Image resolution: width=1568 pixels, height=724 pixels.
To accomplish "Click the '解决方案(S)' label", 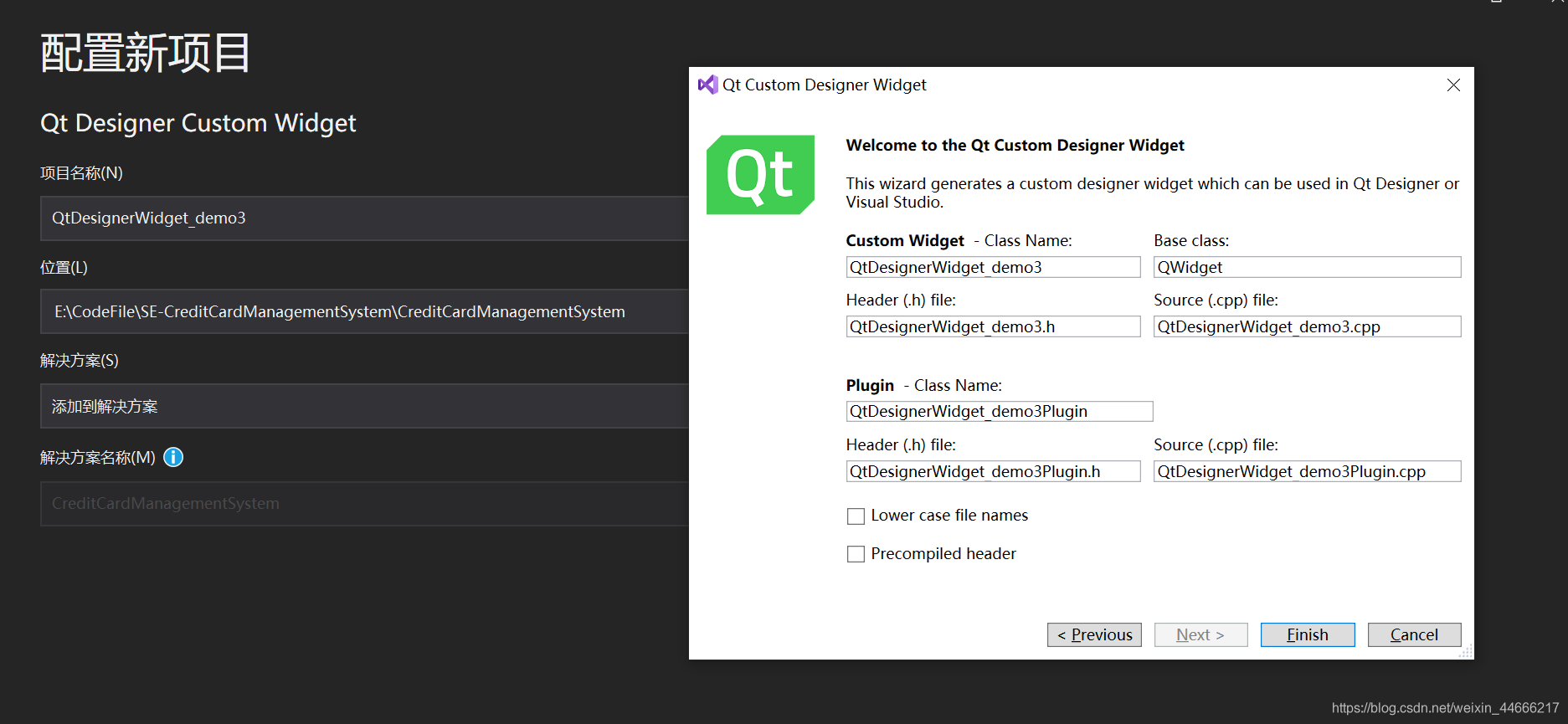I will 80,361.
